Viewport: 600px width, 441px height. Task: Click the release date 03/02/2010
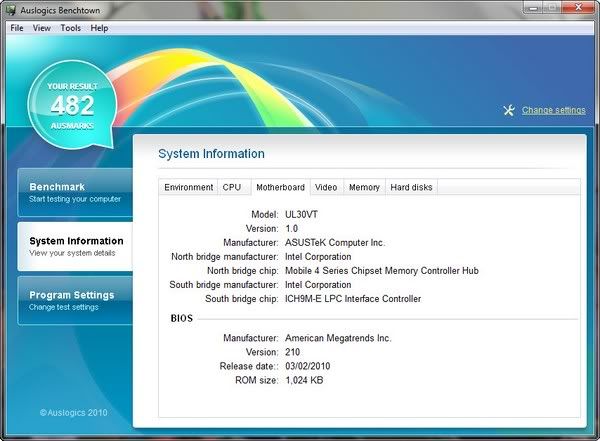point(308,366)
